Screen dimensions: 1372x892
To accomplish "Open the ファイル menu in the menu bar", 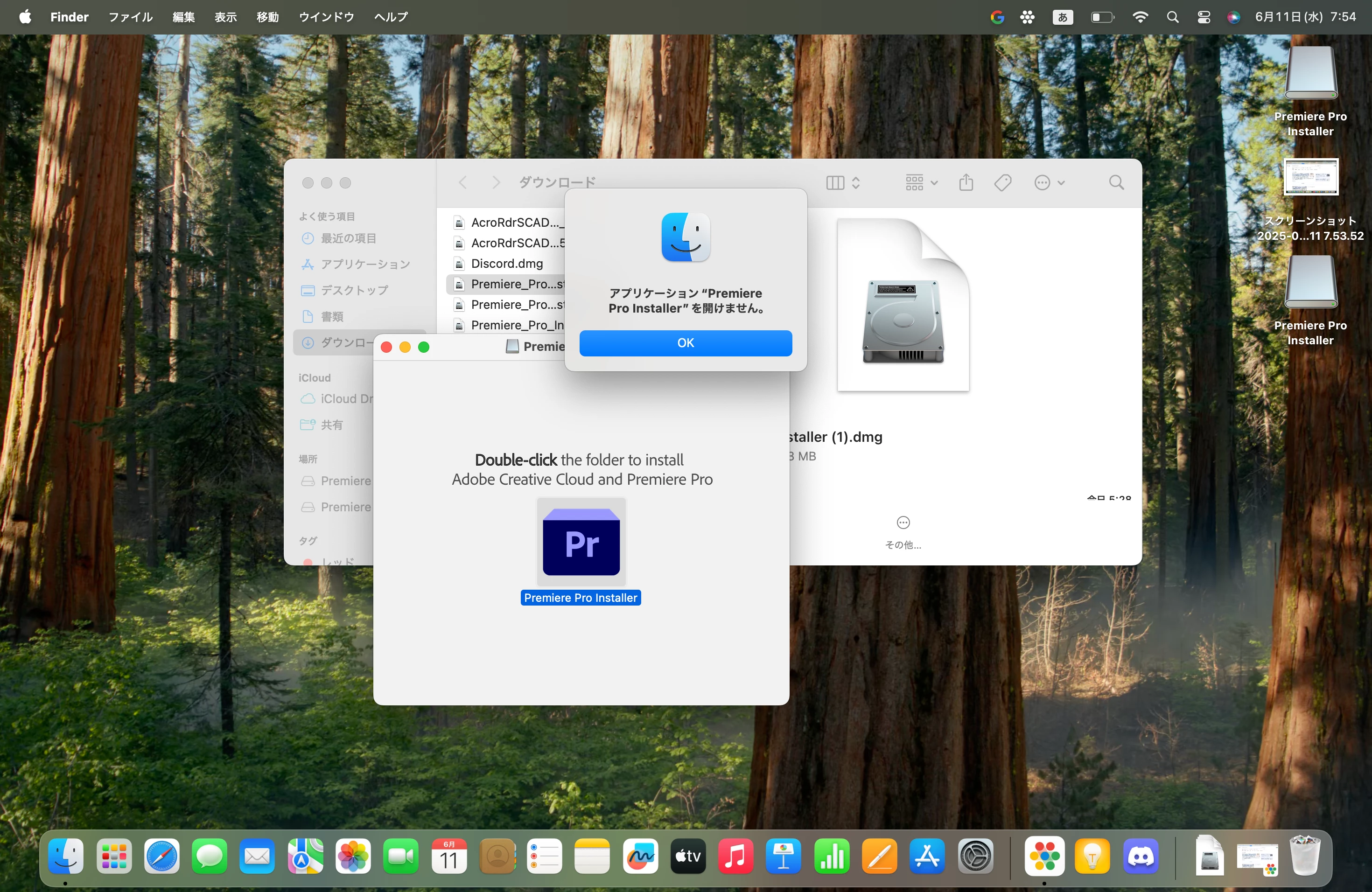I will (x=130, y=17).
